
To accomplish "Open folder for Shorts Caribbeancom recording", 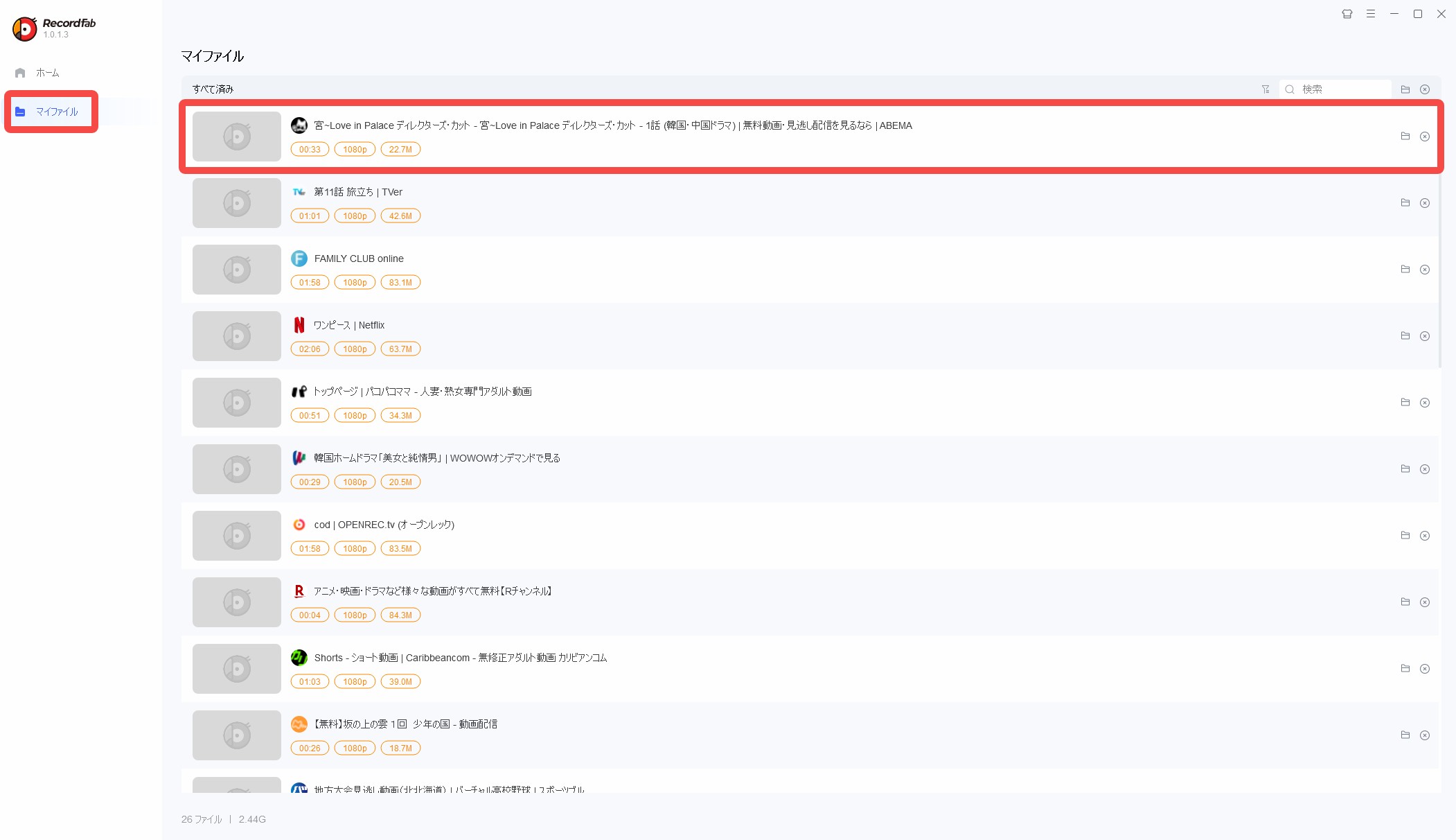I will 1405,669.
